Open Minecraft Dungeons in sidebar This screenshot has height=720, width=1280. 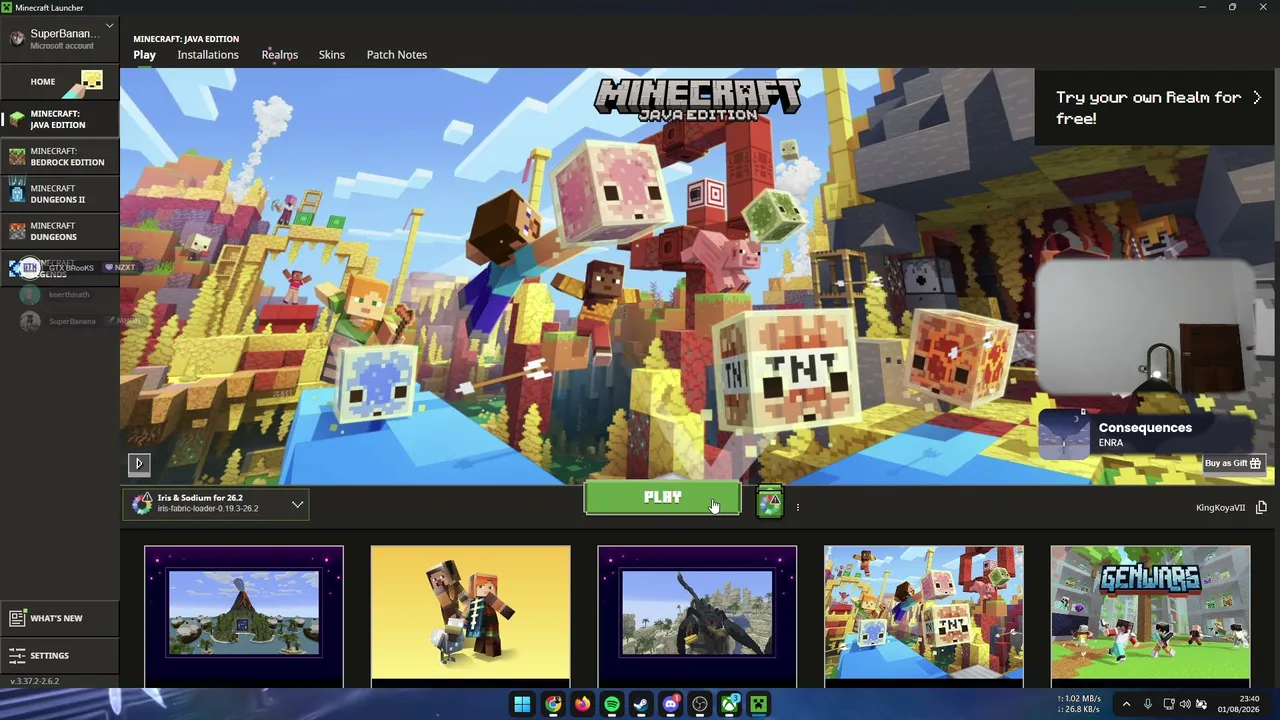[60, 232]
